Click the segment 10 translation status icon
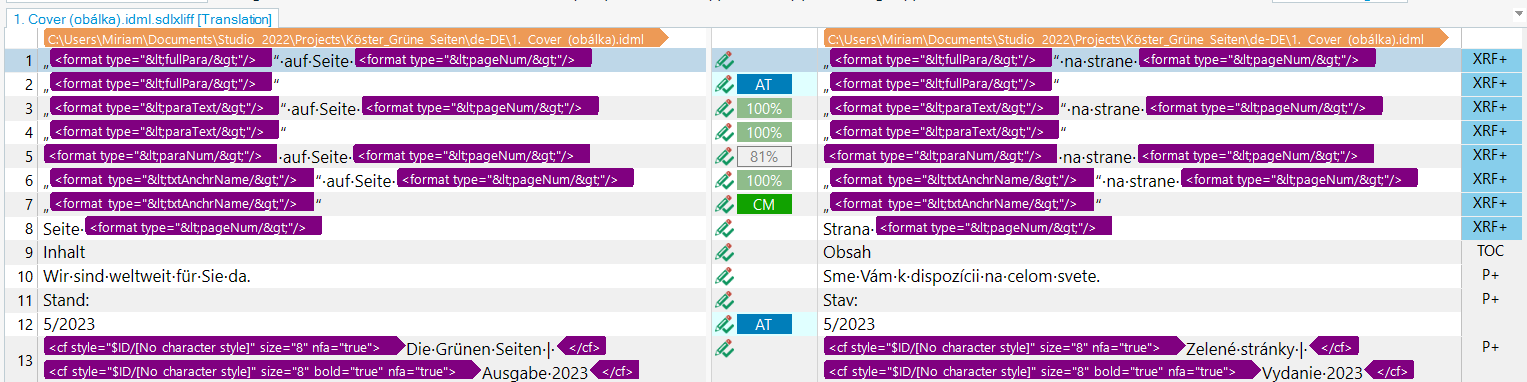 [724, 276]
